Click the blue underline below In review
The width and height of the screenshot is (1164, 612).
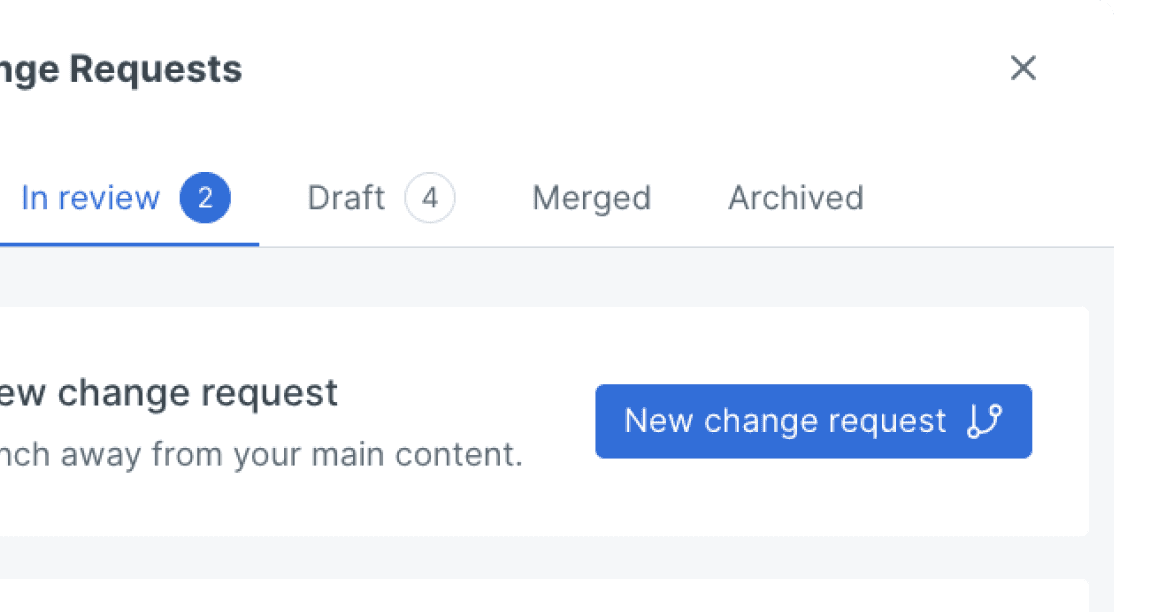[x=129, y=244]
